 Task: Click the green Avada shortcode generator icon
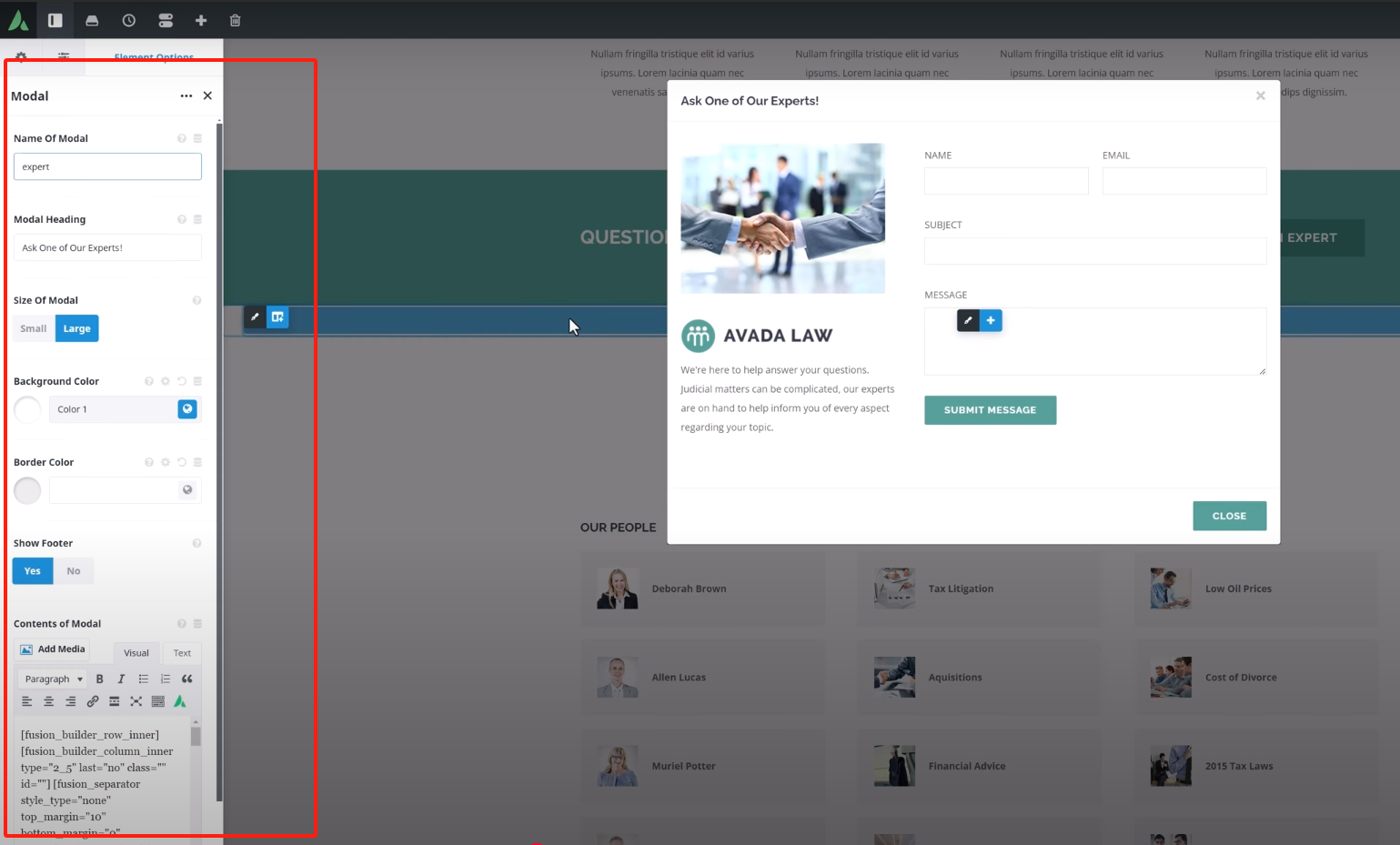click(x=180, y=701)
